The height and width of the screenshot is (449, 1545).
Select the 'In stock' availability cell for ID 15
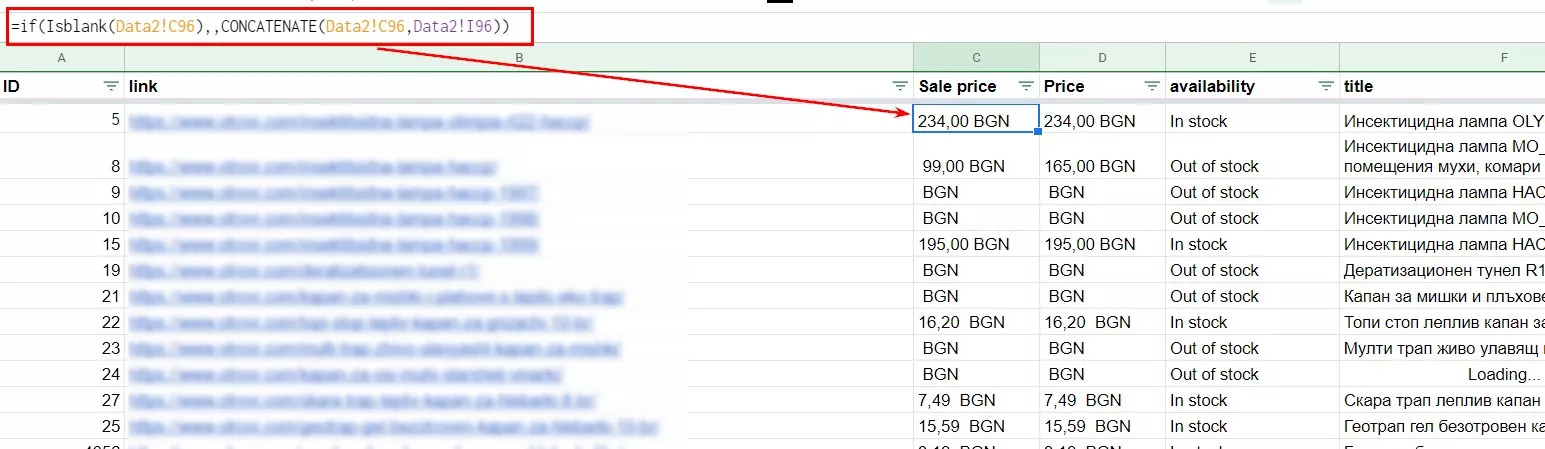[1252, 244]
